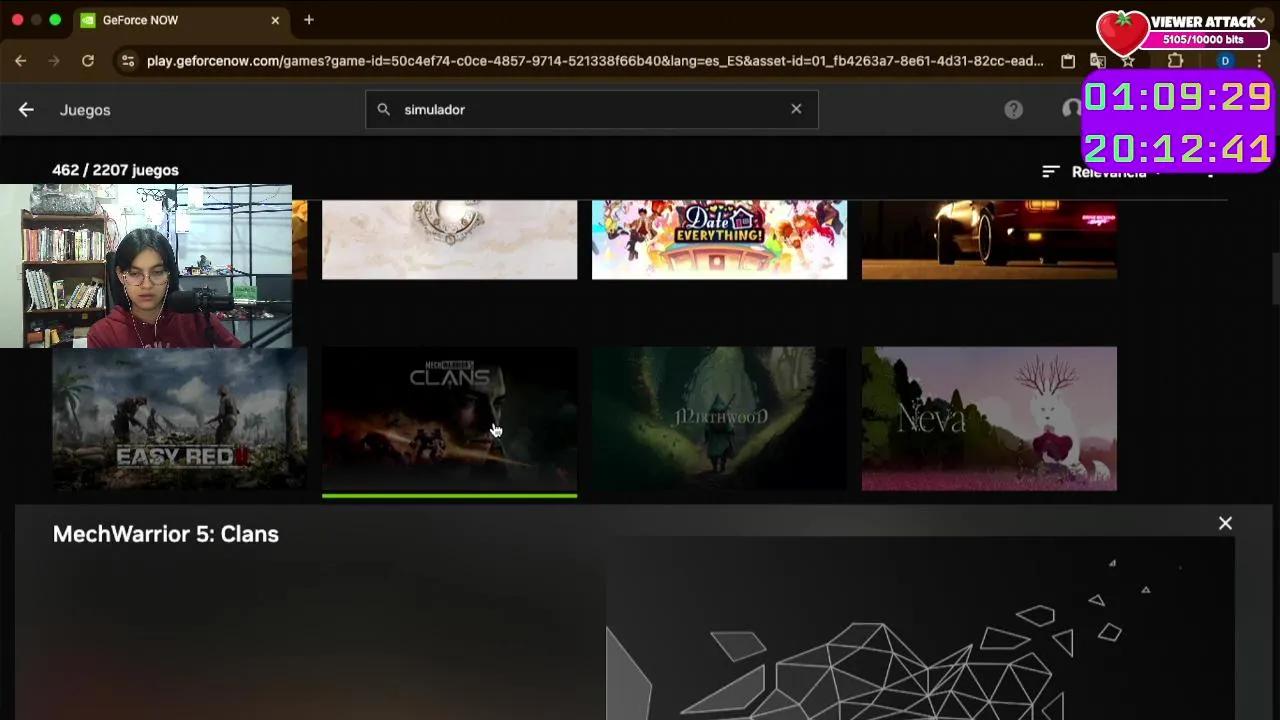Open the Relevancia sort dropdown
This screenshot has width=1280, height=720.
(1110, 171)
